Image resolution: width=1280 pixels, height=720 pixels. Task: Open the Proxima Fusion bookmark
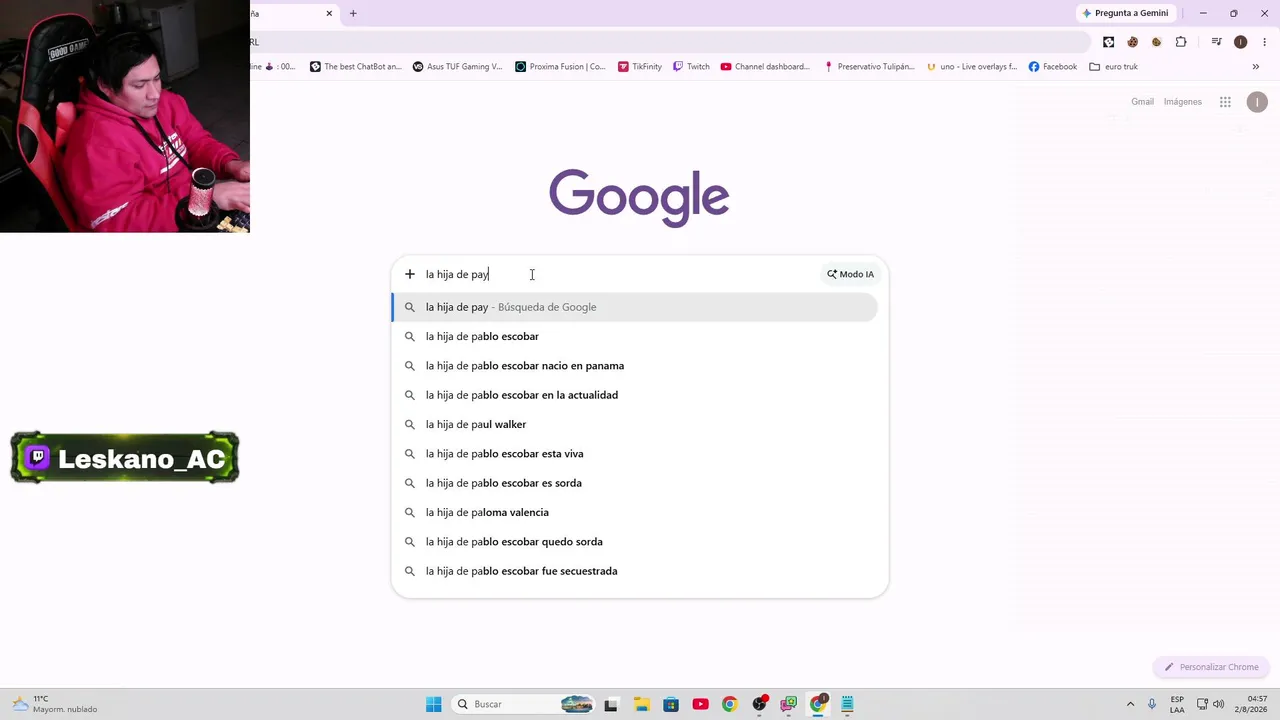tap(560, 67)
